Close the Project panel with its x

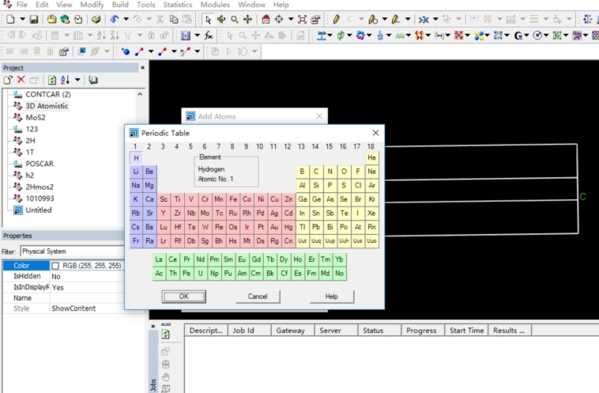coord(142,68)
